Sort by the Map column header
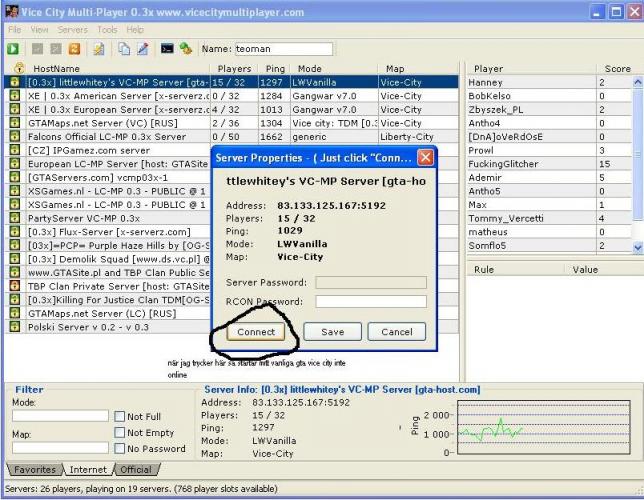 coord(418,69)
